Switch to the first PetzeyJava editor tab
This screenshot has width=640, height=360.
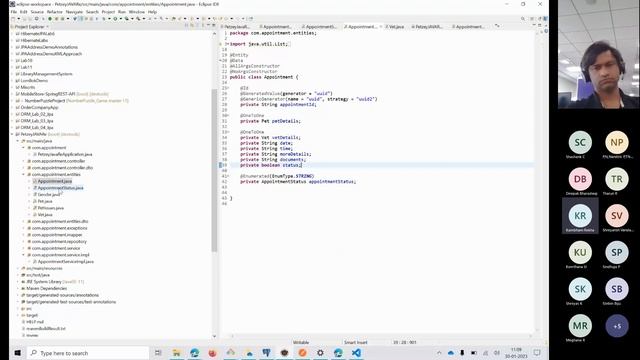coord(236,27)
